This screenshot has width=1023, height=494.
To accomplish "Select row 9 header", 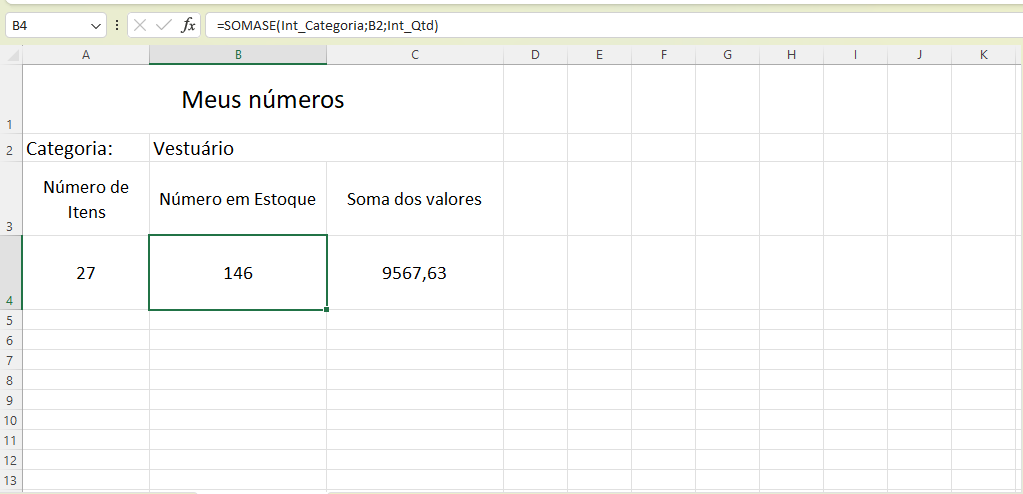I will (11, 400).
